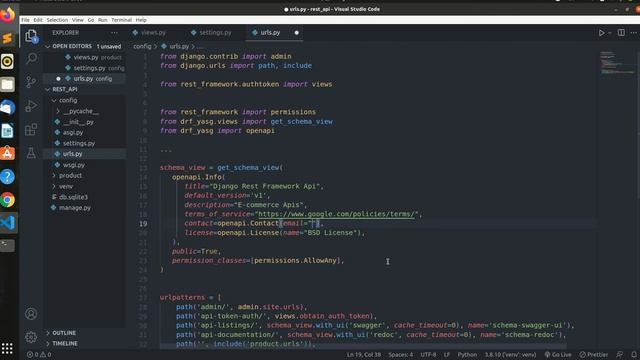The width and height of the screenshot is (640, 360).
Task: Open Explorer panel more actions ellipsis
Action: coord(114,33)
